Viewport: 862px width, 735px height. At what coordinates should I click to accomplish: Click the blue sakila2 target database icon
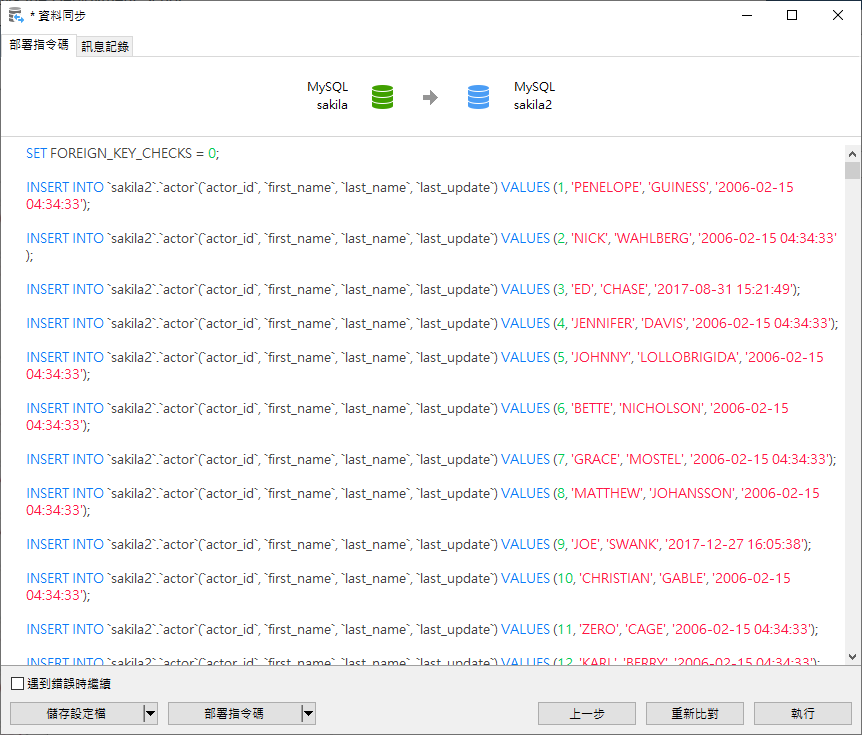[x=479, y=97]
